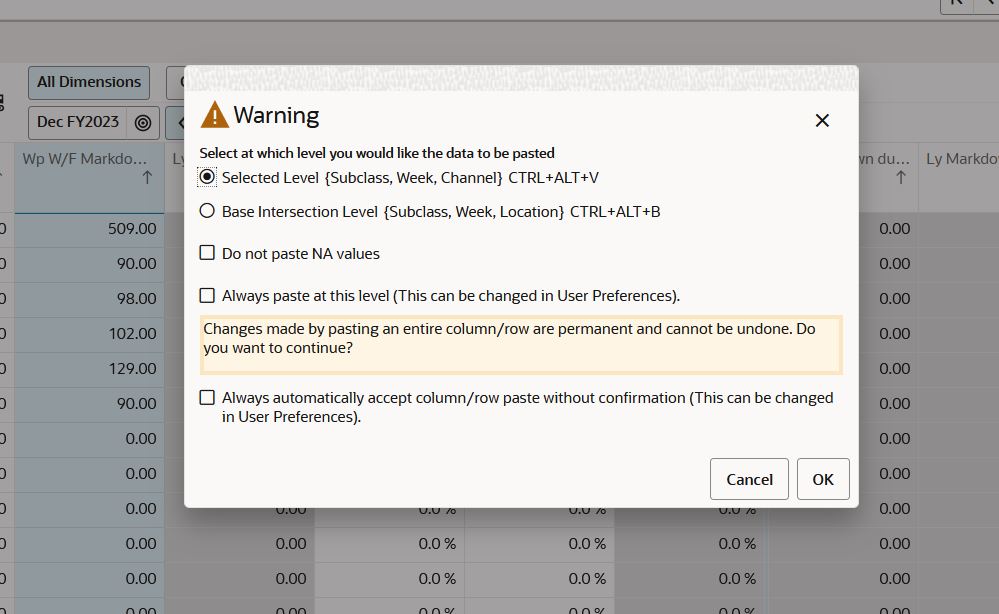Click the small grid icon on the left edge

(x=3, y=103)
